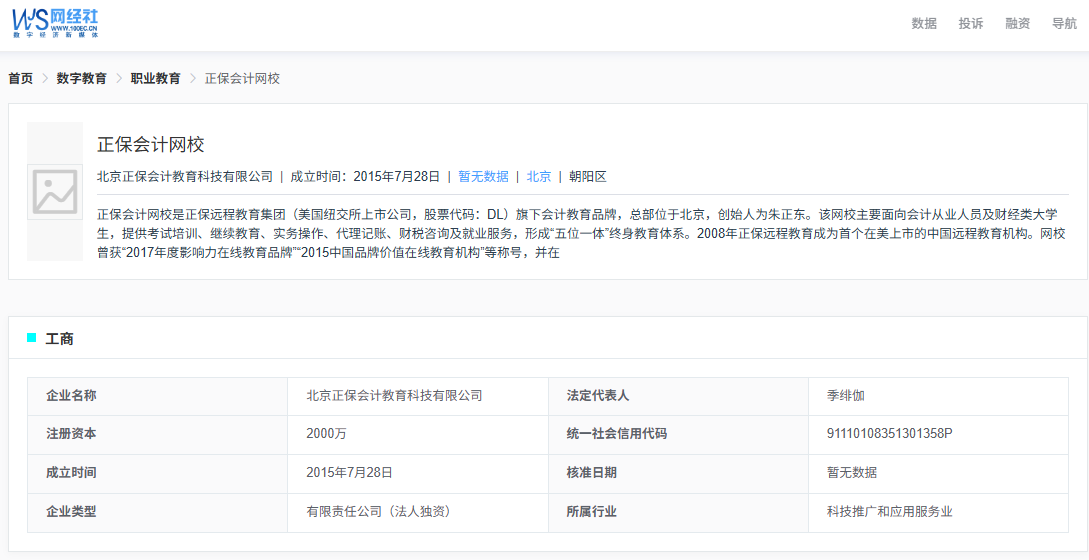The image size is (1089, 560).
Task: Click the company description paragraph
Action: (582, 233)
